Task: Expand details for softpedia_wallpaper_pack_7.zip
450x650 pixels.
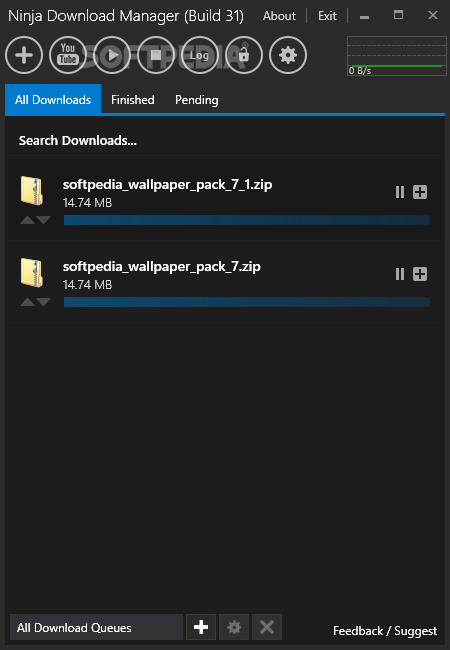Action: pyautogui.click(x=420, y=274)
